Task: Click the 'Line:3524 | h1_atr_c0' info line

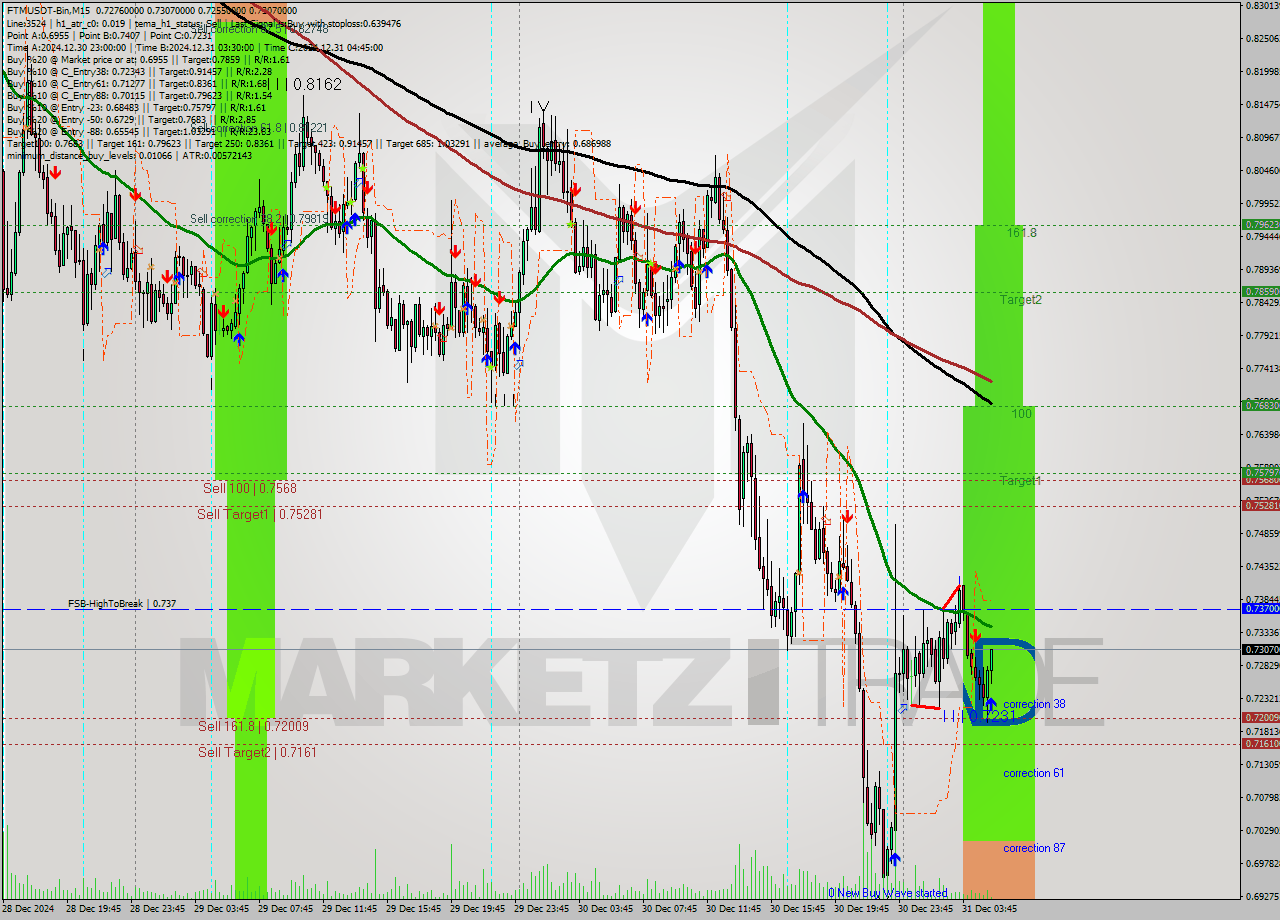Action: pos(203,23)
